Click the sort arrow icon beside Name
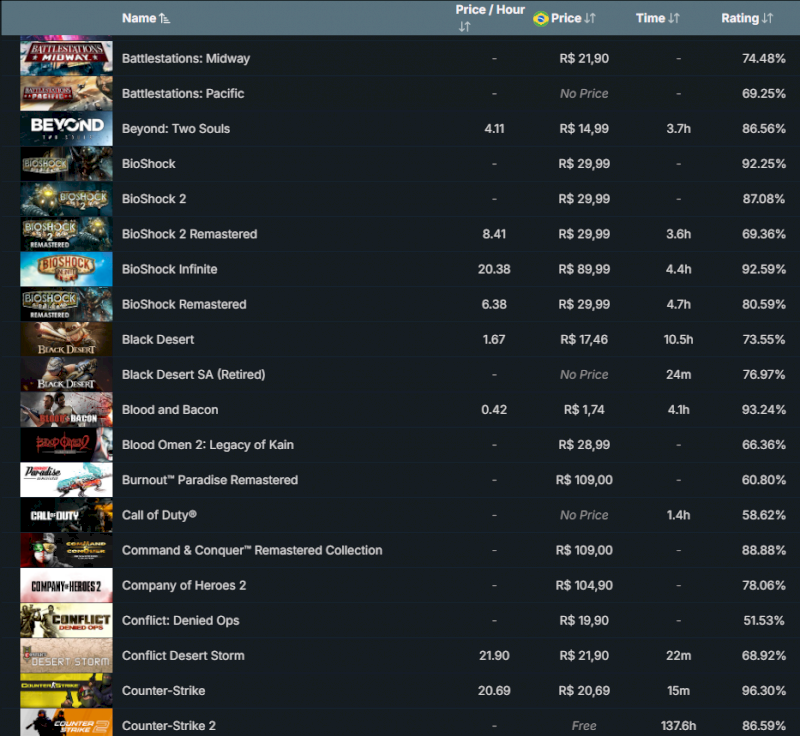This screenshot has width=800, height=736. (x=165, y=18)
